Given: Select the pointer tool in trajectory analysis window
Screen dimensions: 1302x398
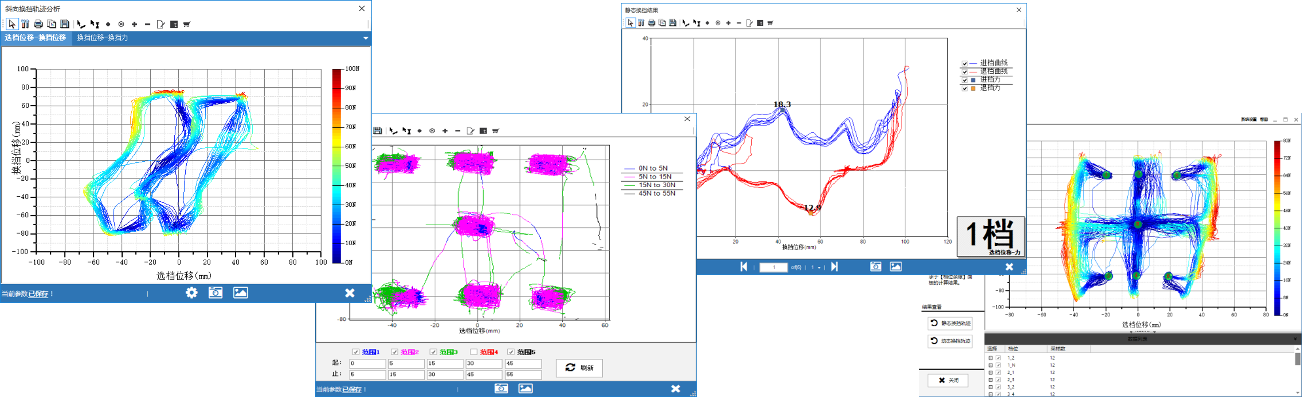Looking at the screenshot, I should (12, 24).
